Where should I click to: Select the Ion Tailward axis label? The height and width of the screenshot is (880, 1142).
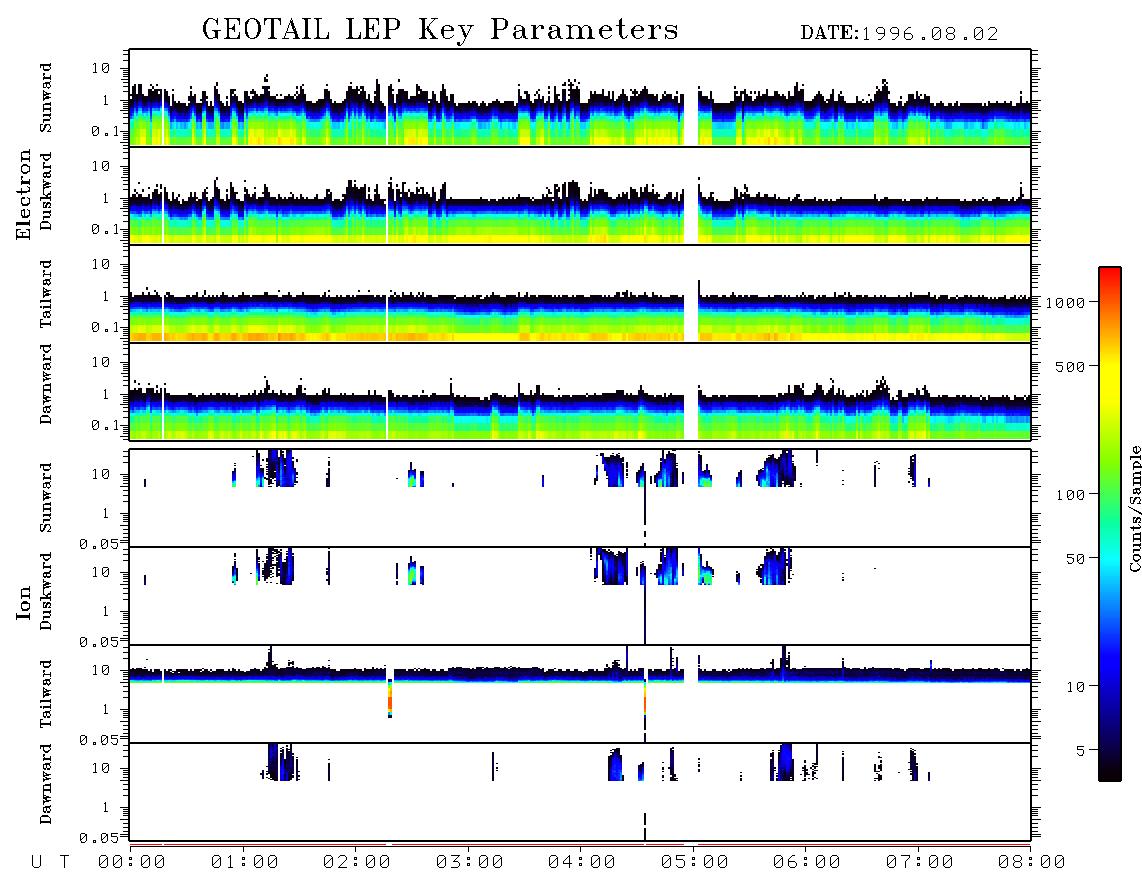coord(46,694)
